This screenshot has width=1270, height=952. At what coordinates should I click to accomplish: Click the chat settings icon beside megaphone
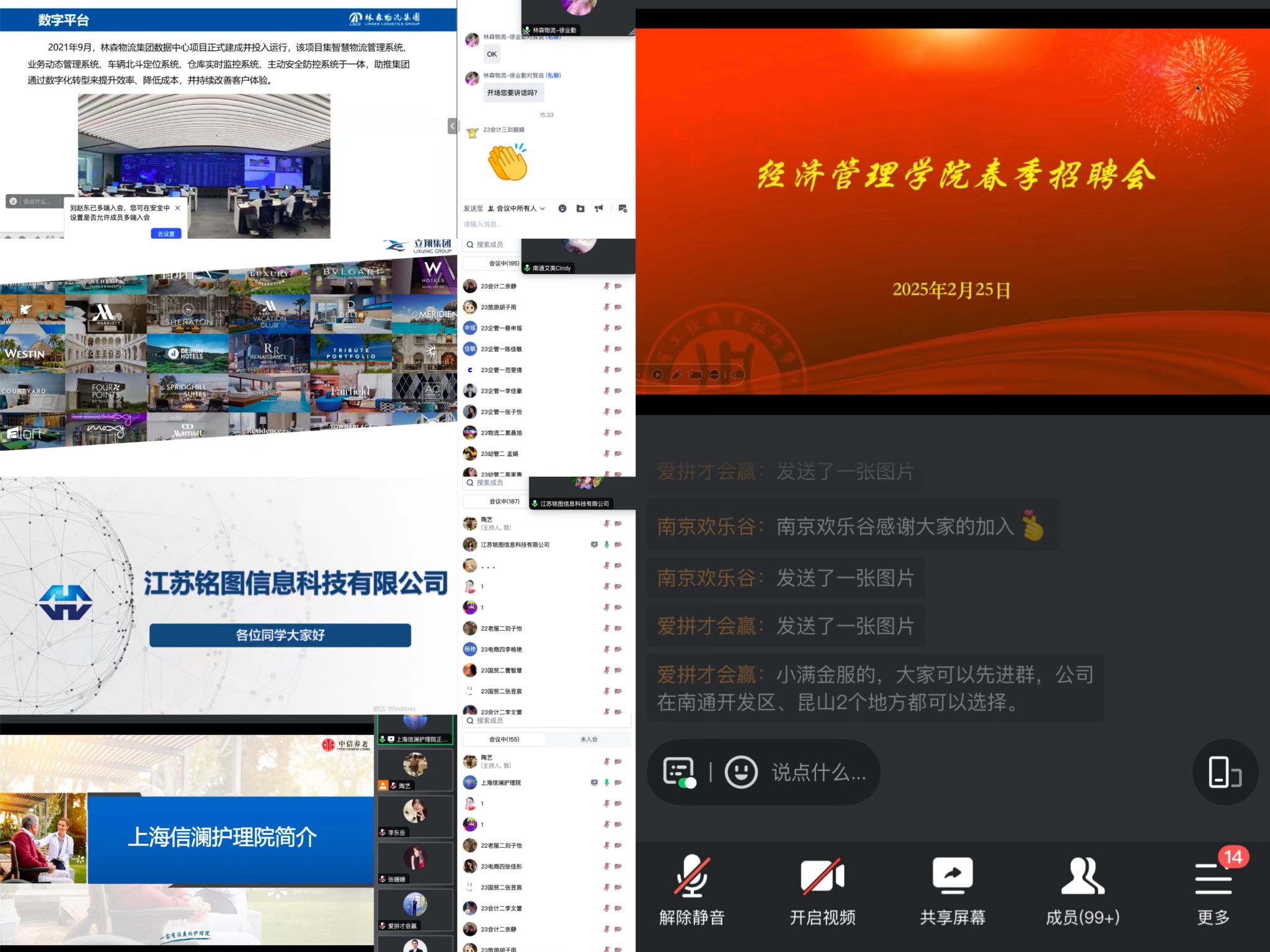click(x=623, y=208)
